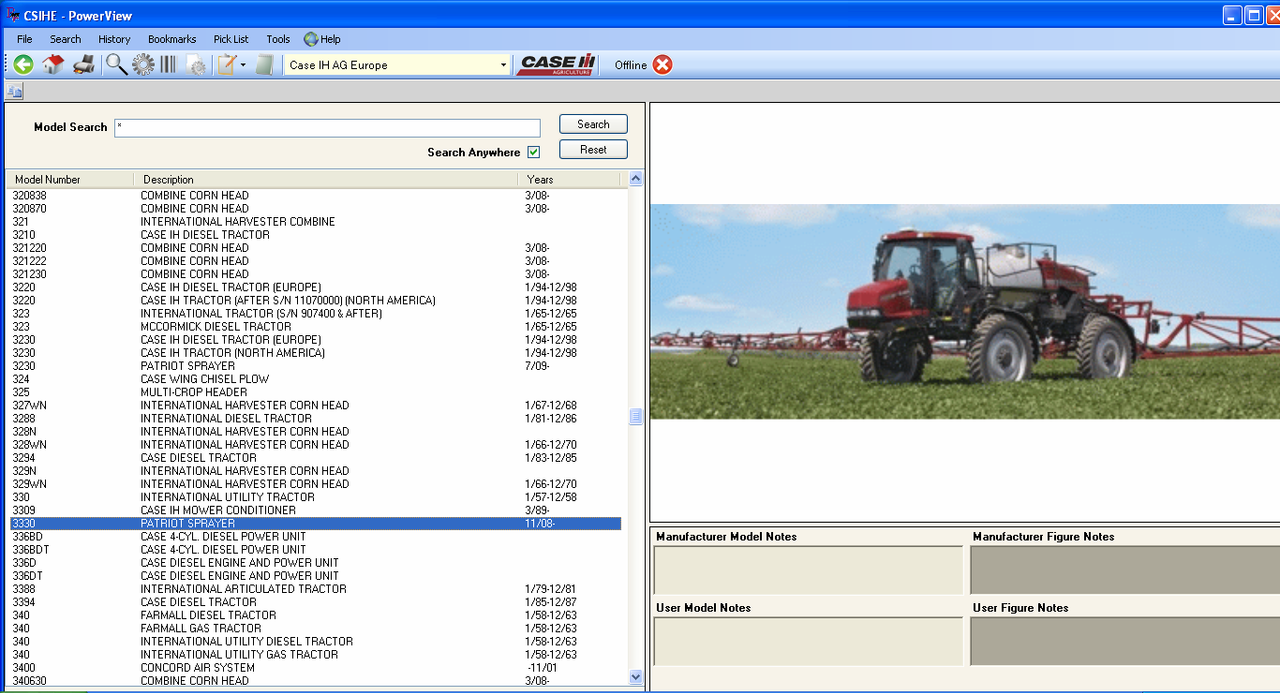1280x693 pixels.
Task: Select row 327WN INTERNATIONAL HARVESTER CORN HEAD
Action: 315,405
